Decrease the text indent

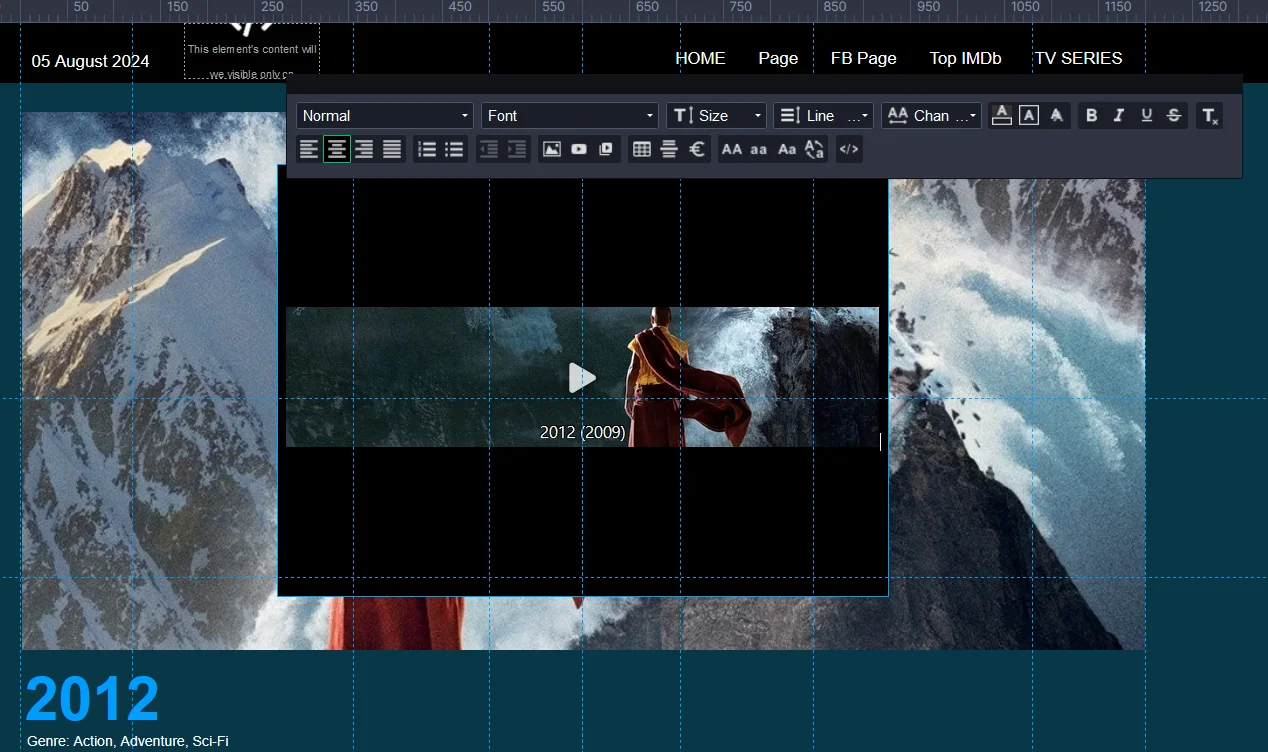[x=489, y=150]
